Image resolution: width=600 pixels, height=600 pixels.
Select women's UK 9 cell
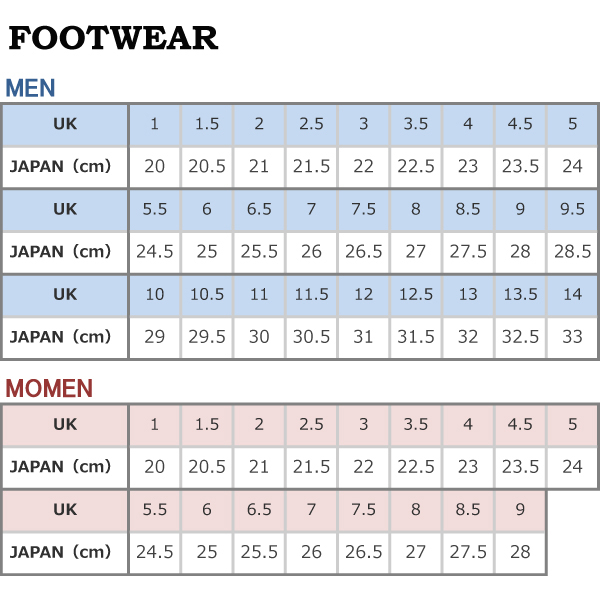520,510
